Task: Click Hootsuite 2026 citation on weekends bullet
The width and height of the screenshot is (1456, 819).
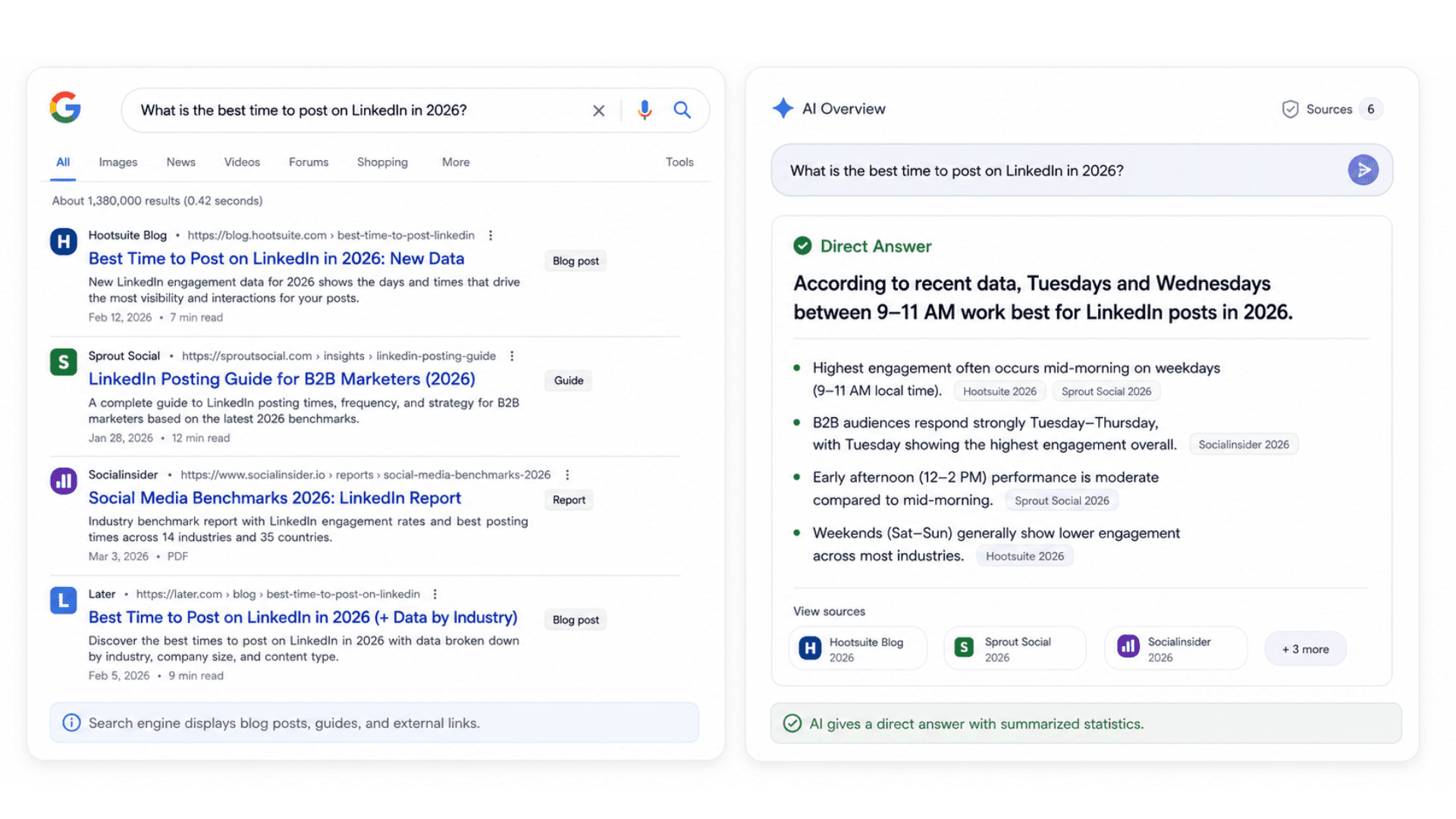Action: (1025, 557)
